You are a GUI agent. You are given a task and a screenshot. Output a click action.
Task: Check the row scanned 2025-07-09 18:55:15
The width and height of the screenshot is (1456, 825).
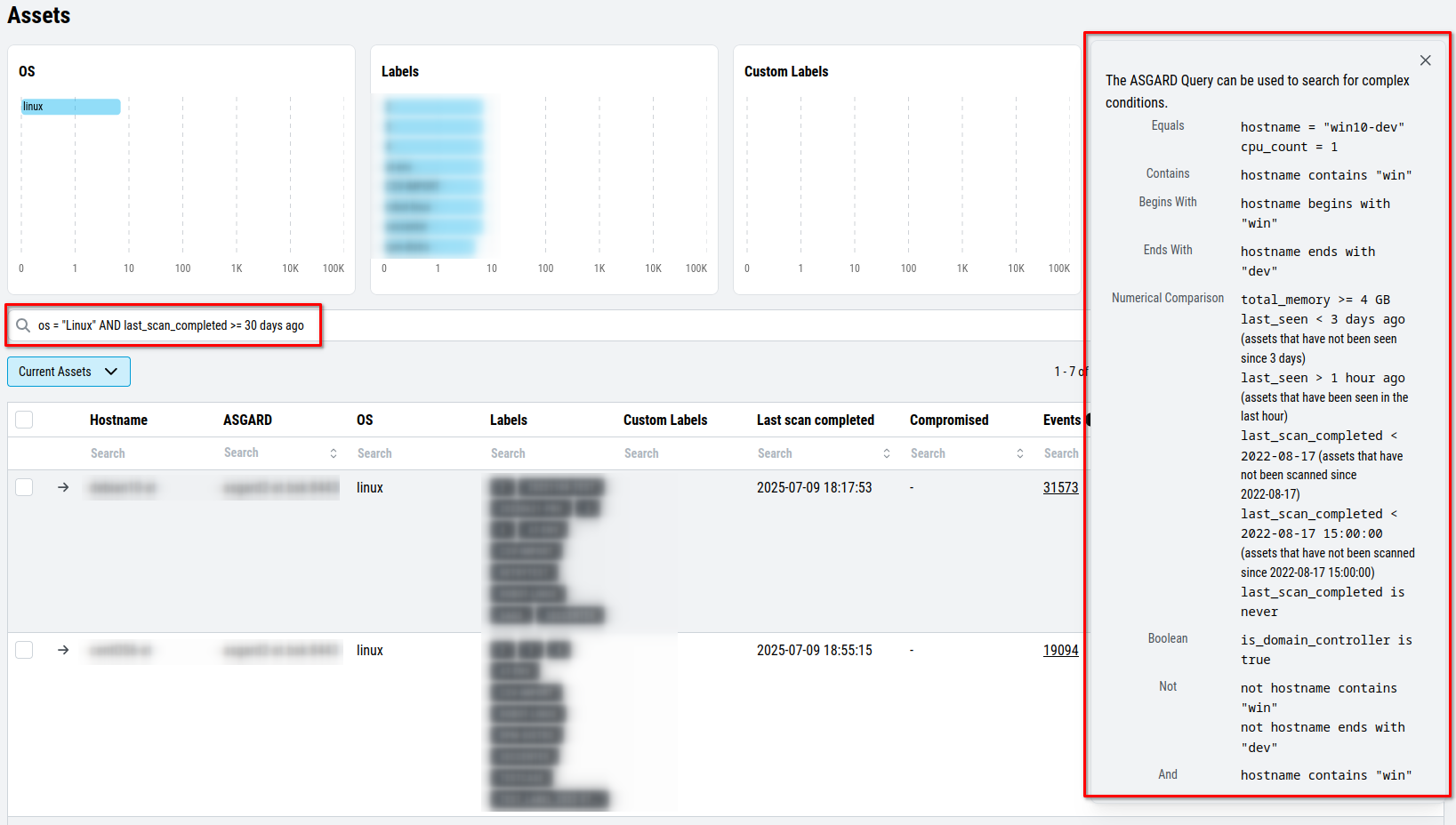tap(24, 650)
